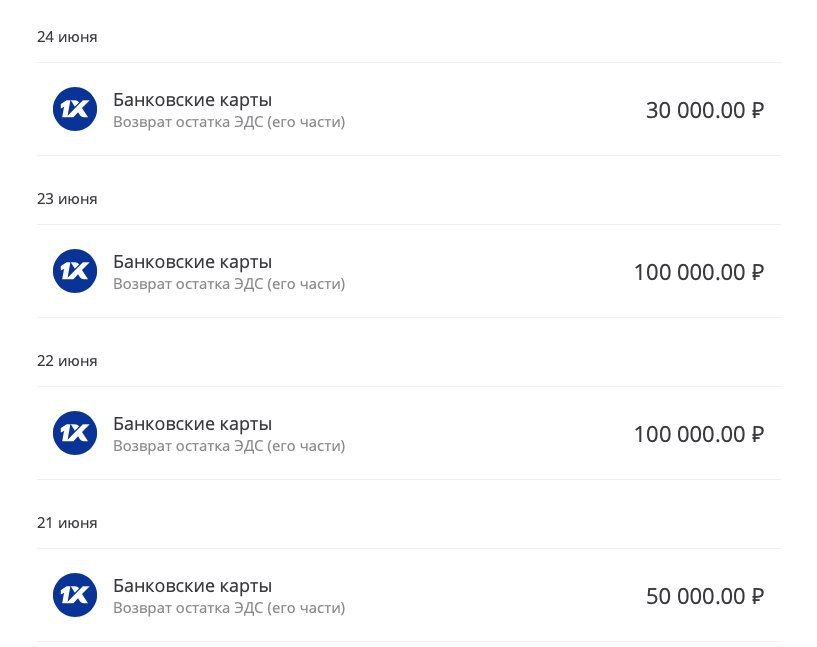Click the 23 июня date header
The width and height of the screenshot is (817, 647).
[67, 199]
